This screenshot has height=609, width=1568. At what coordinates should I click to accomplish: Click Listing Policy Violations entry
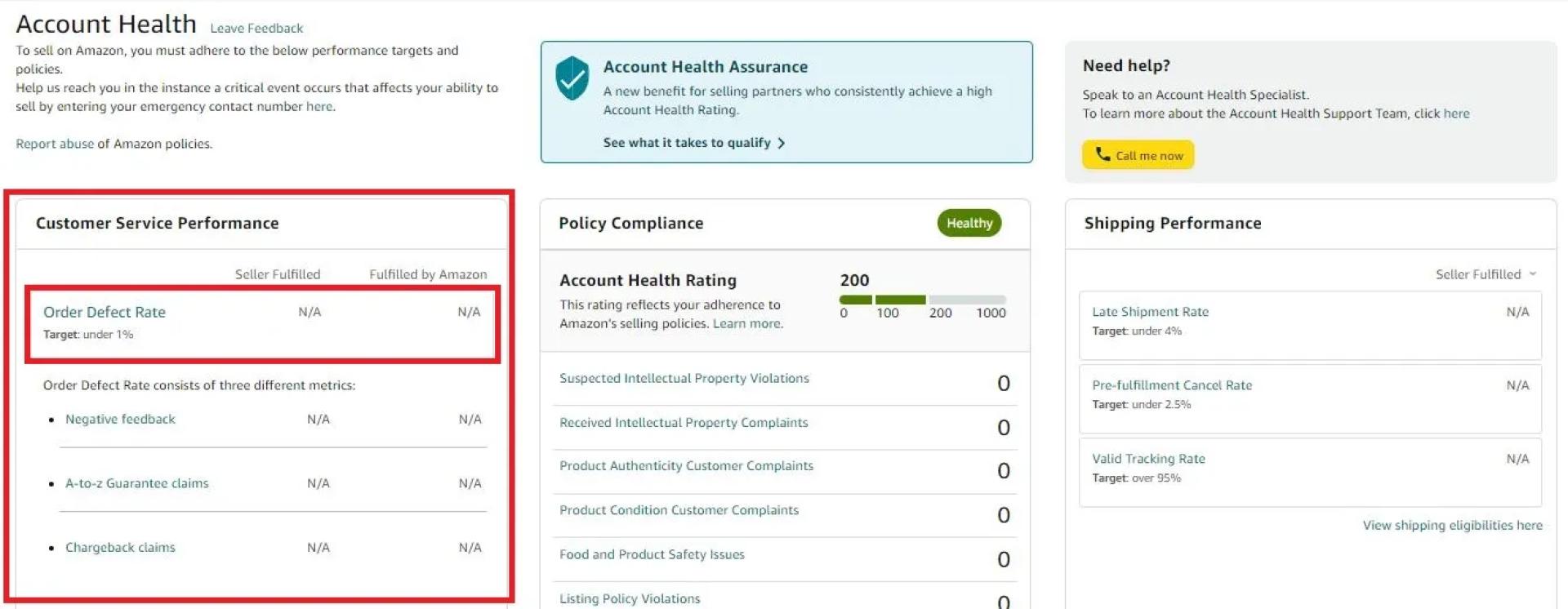pos(629,598)
